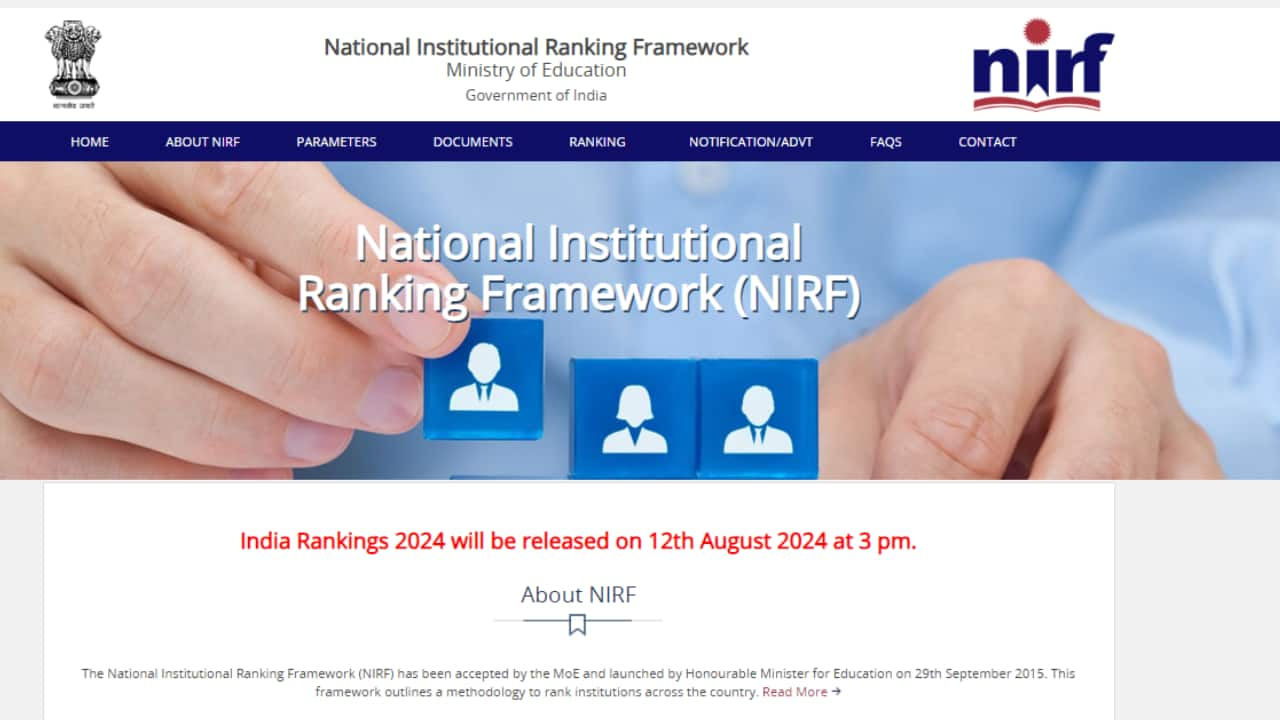Click the Government of India header text
The image size is (1280, 720).
536,95
